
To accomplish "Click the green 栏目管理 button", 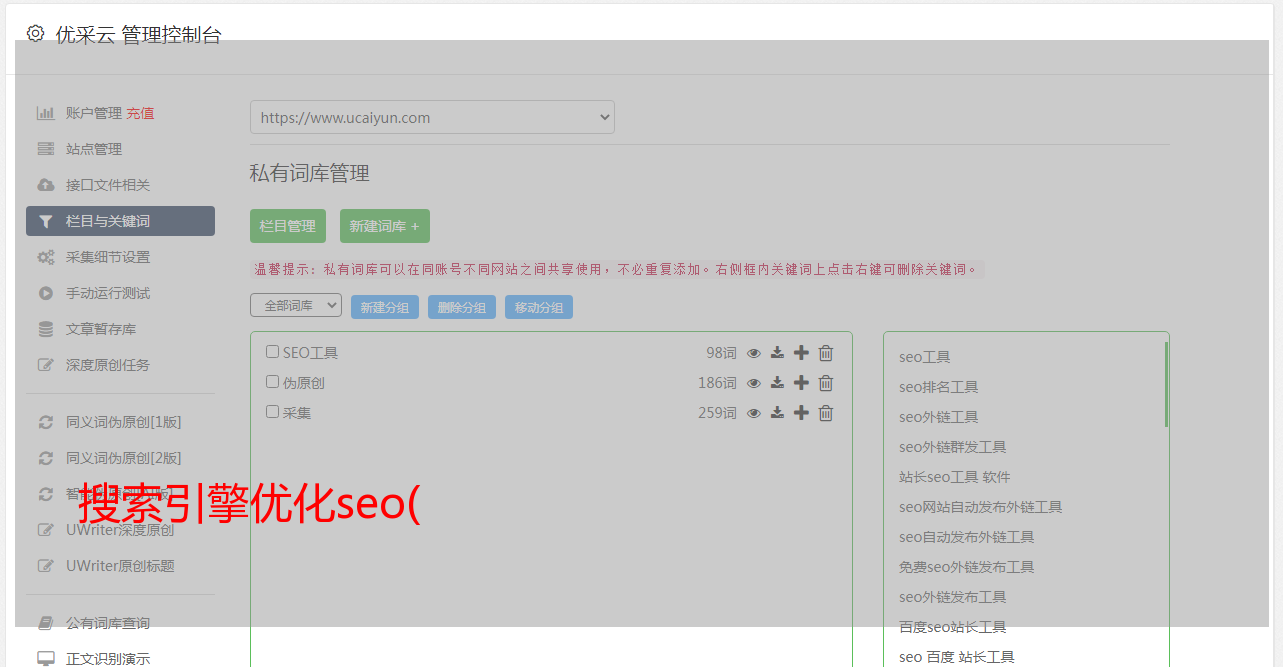I will coord(288,226).
